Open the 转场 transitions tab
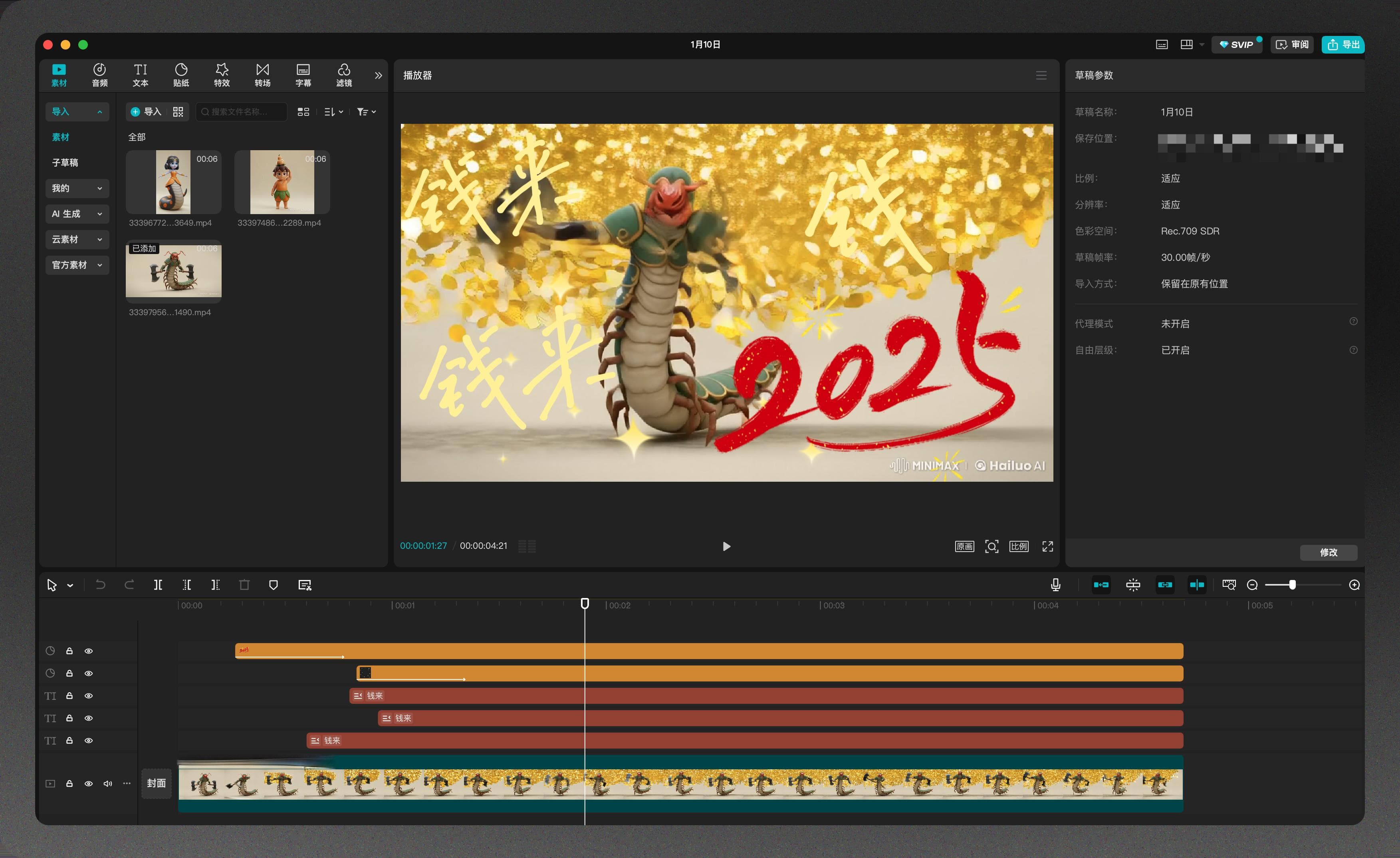 tap(262, 75)
